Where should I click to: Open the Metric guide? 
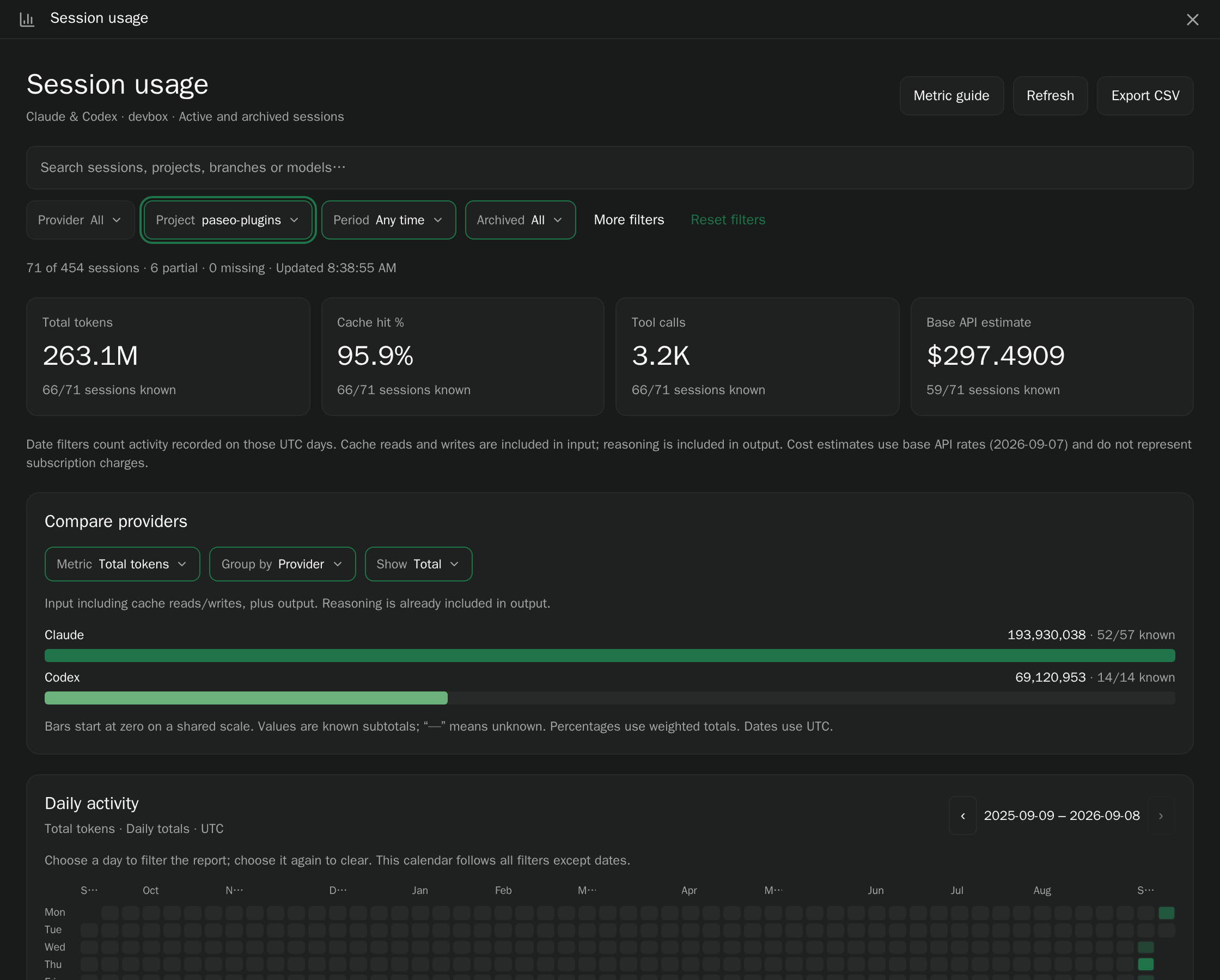point(951,96)
